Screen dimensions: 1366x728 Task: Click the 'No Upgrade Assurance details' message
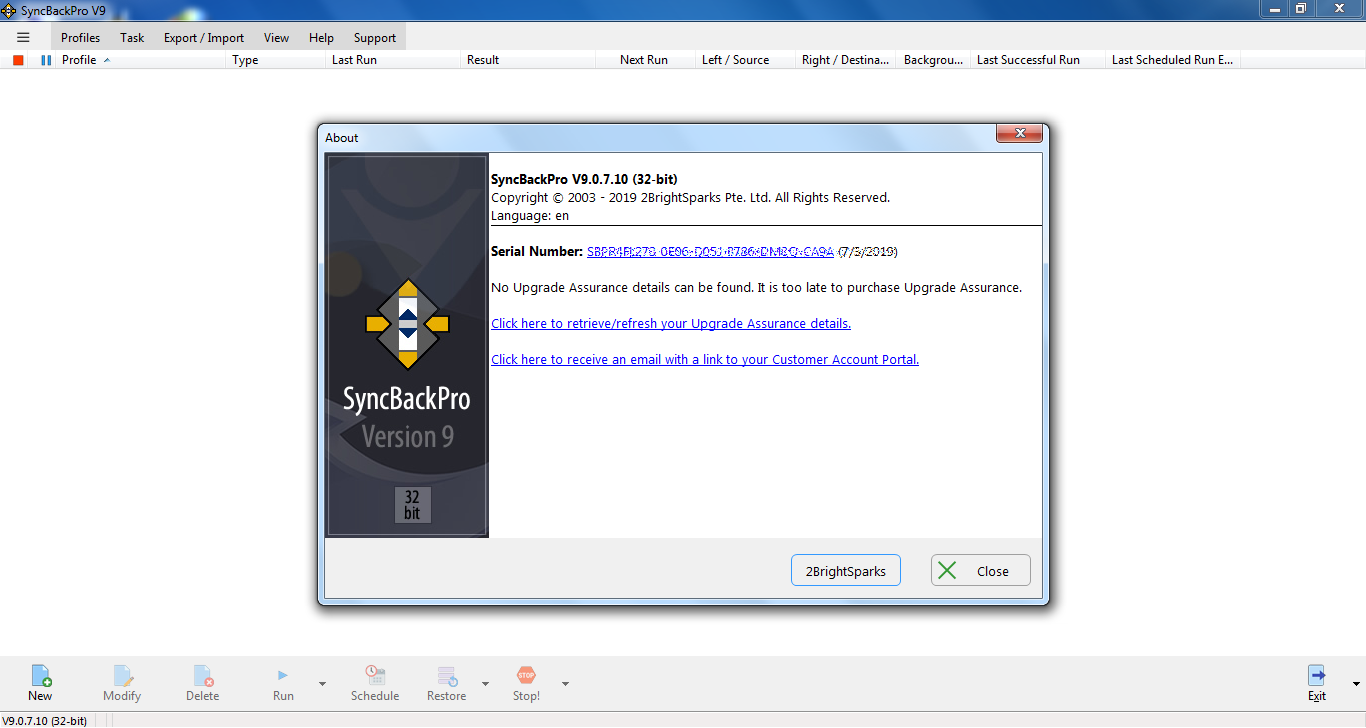pos(756,288)
